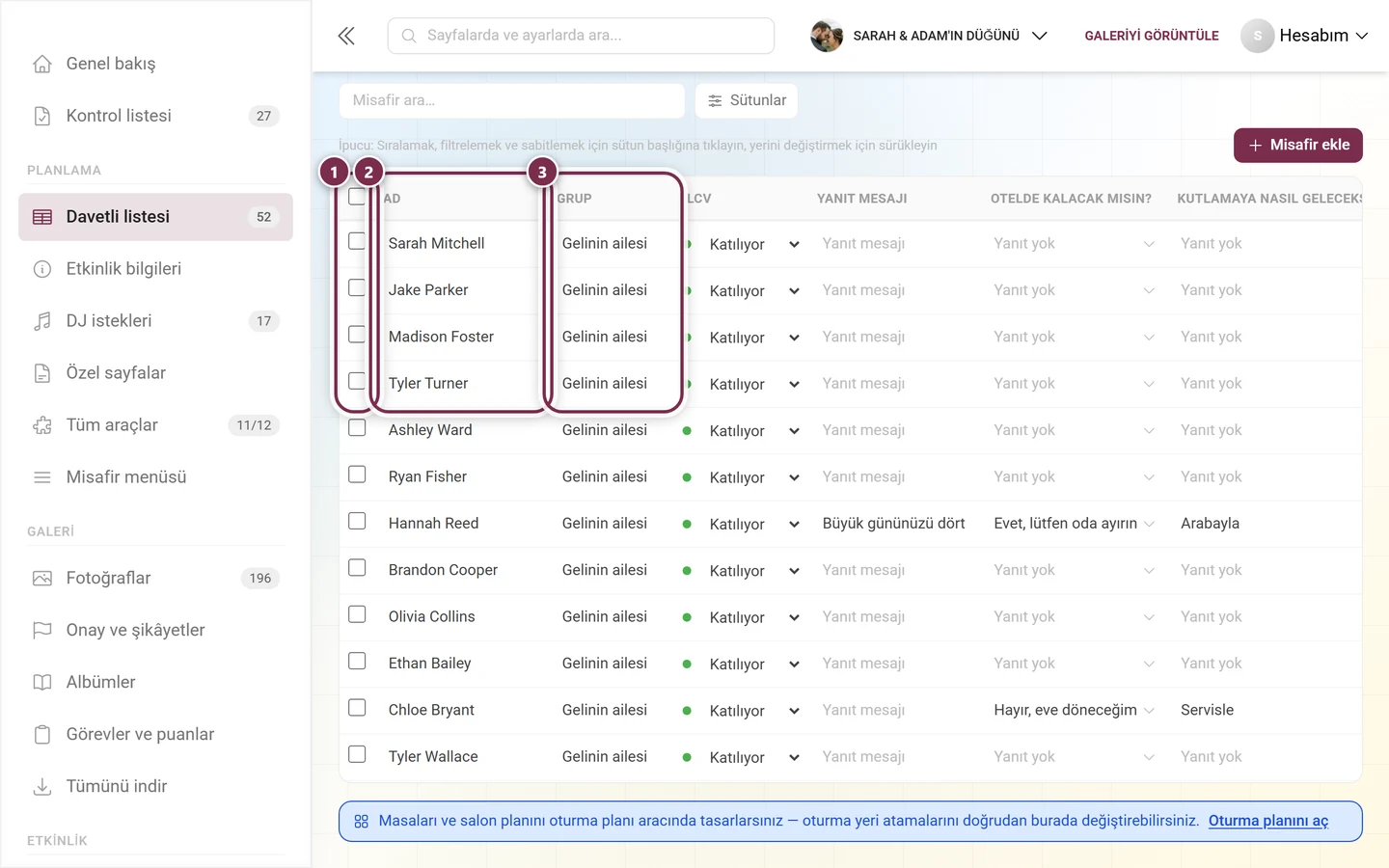The image size is (1389, 868).
Task: Click the seating plan grid icon in banner
Action: pos(362,822)
